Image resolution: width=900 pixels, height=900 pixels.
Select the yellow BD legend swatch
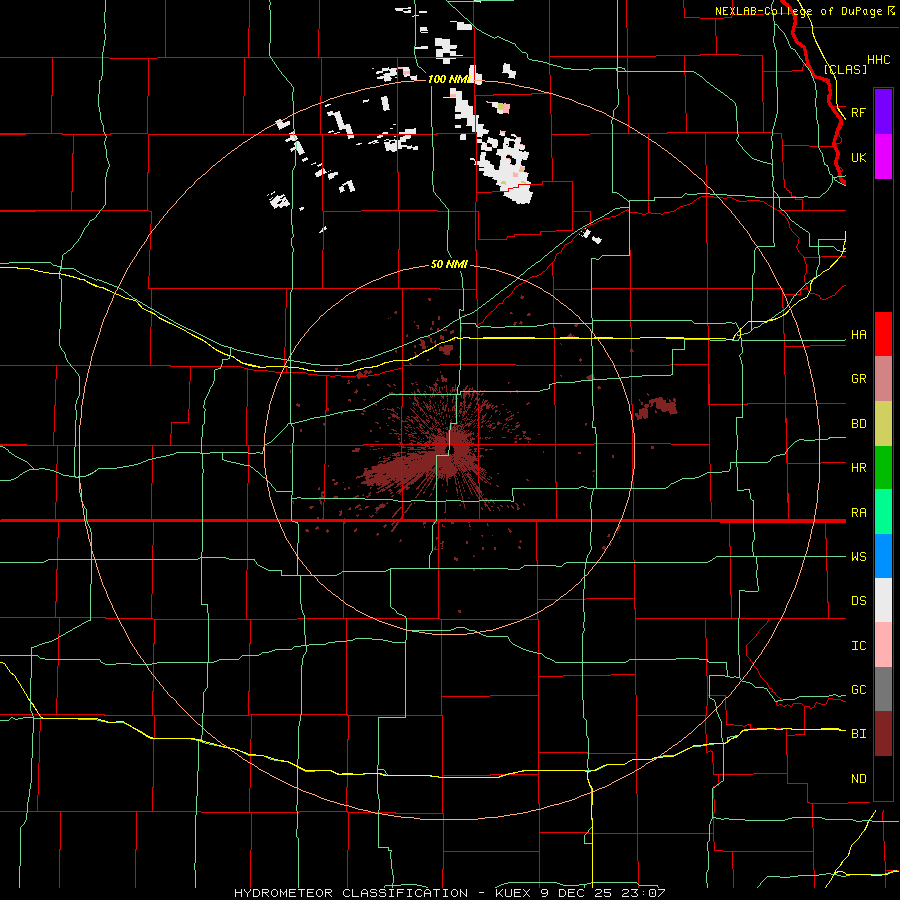click(883, 424)
